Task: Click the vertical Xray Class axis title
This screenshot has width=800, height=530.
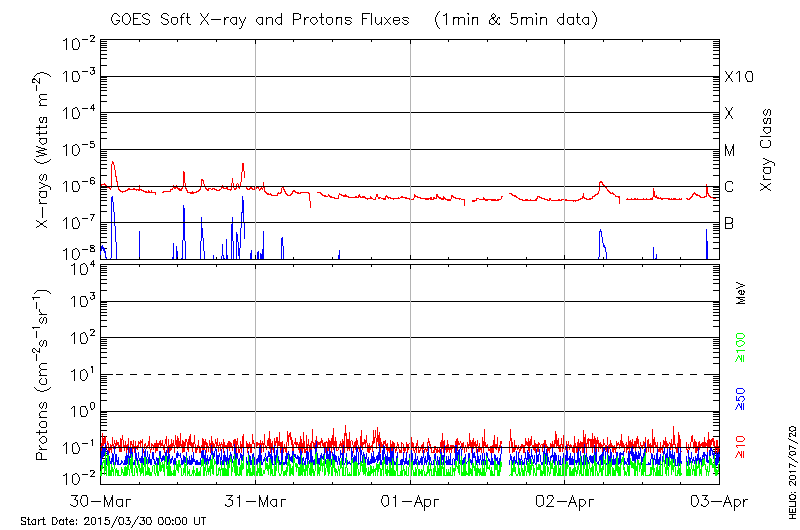Action: [x=767, y=150]
